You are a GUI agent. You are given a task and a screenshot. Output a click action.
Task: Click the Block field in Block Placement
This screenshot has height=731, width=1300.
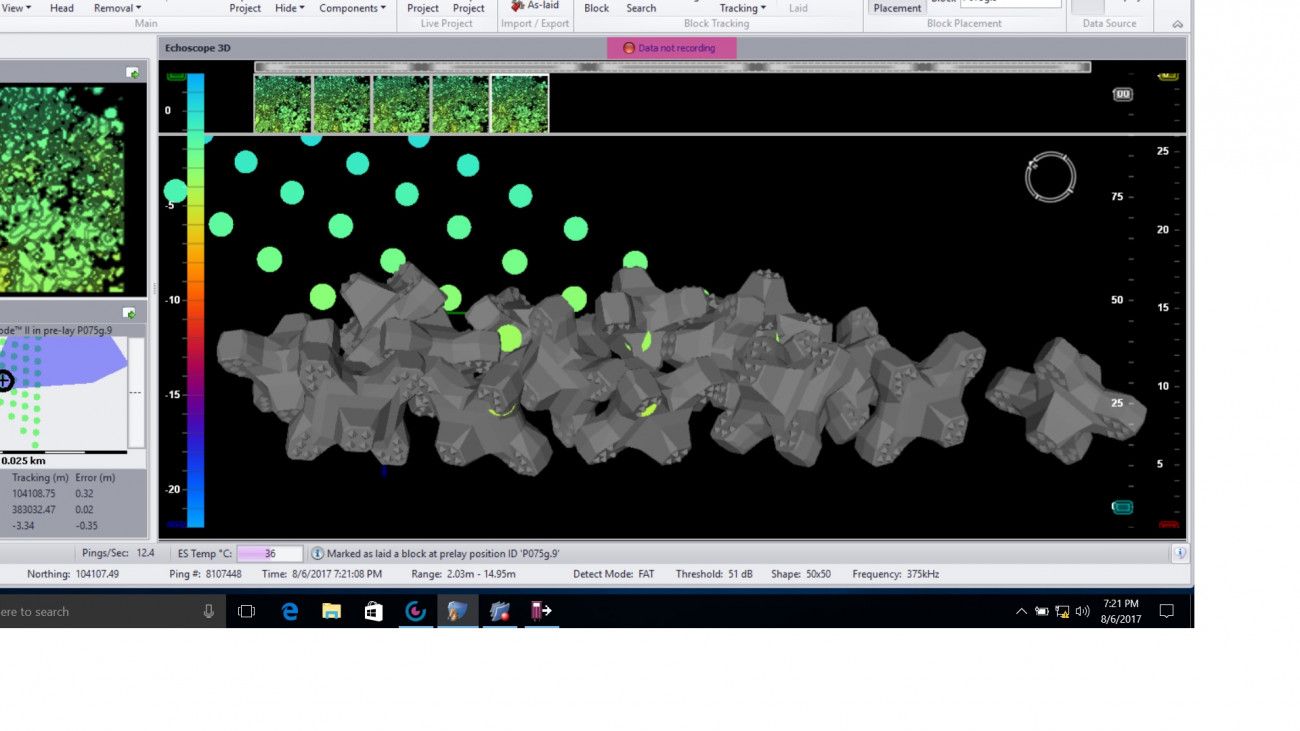(x=1011, y=3)
